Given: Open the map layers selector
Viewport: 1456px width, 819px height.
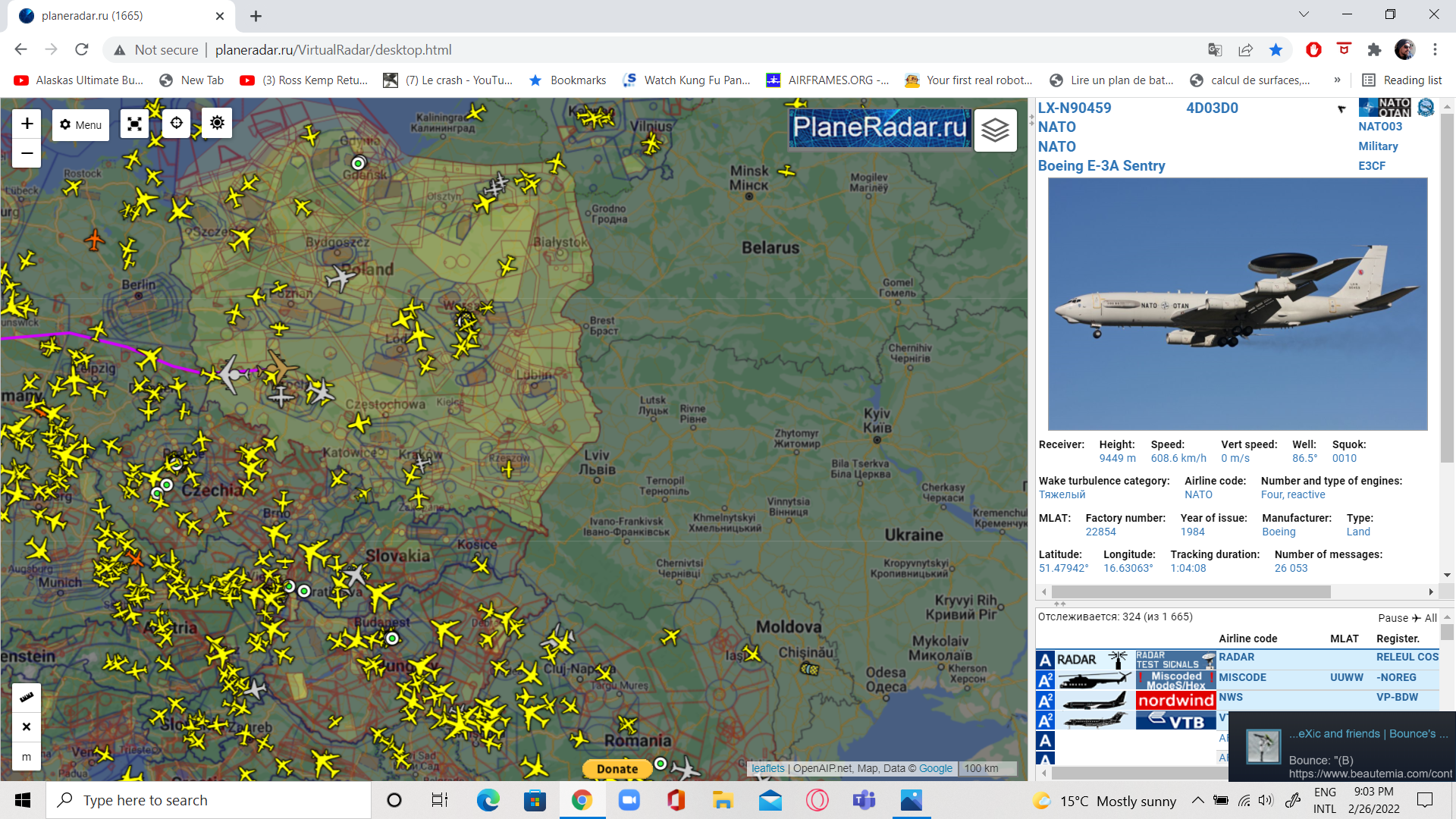Looking at the screenshot, I should (x=995, y=130).
